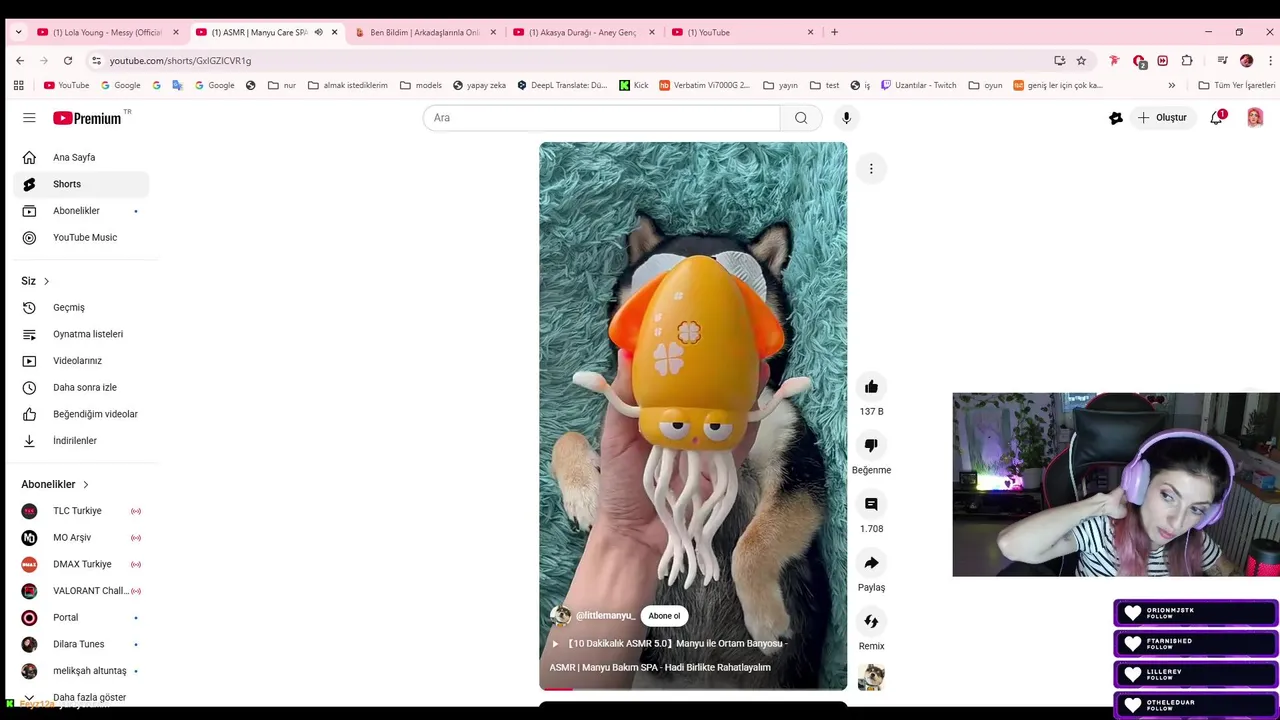
Task: Open Beğendiğim videolar list
Action: [81, 414]
